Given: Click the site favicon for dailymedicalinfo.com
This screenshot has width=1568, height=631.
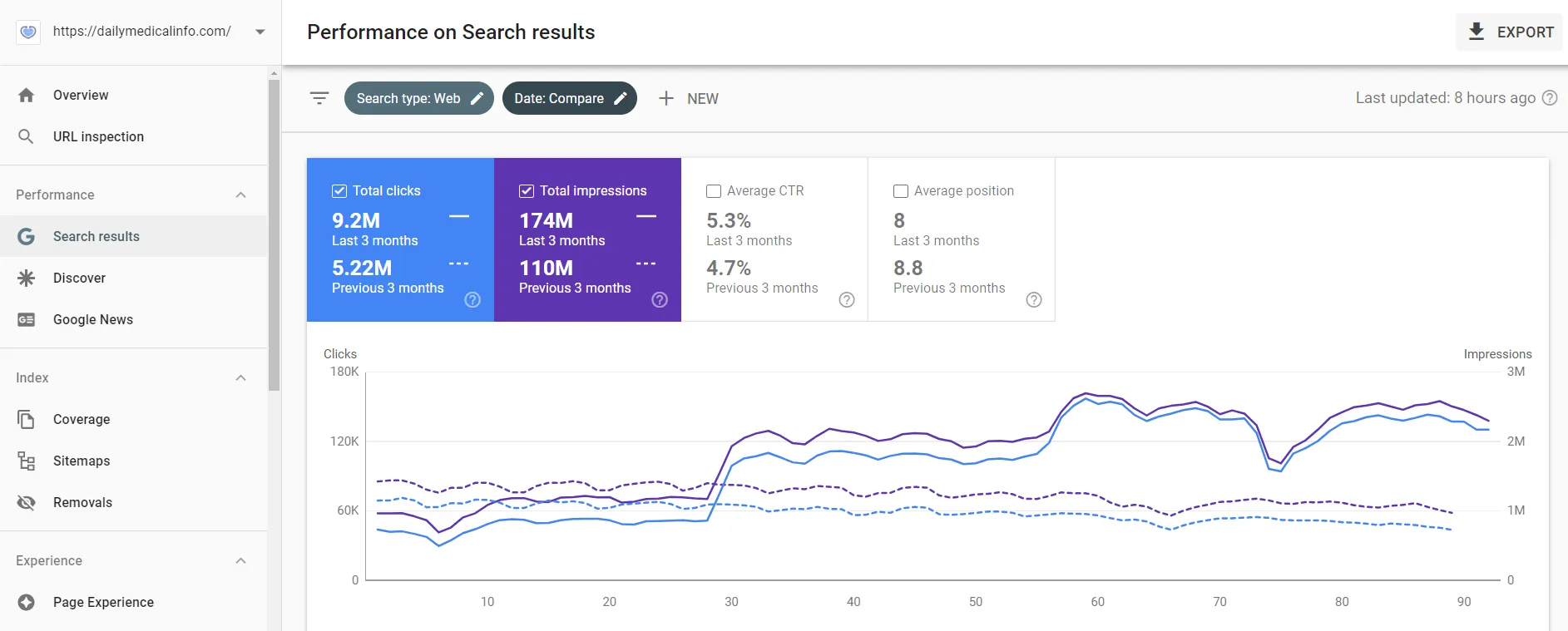Looking at the screenshot, I should pyautogui.click(x=28, y=32).
